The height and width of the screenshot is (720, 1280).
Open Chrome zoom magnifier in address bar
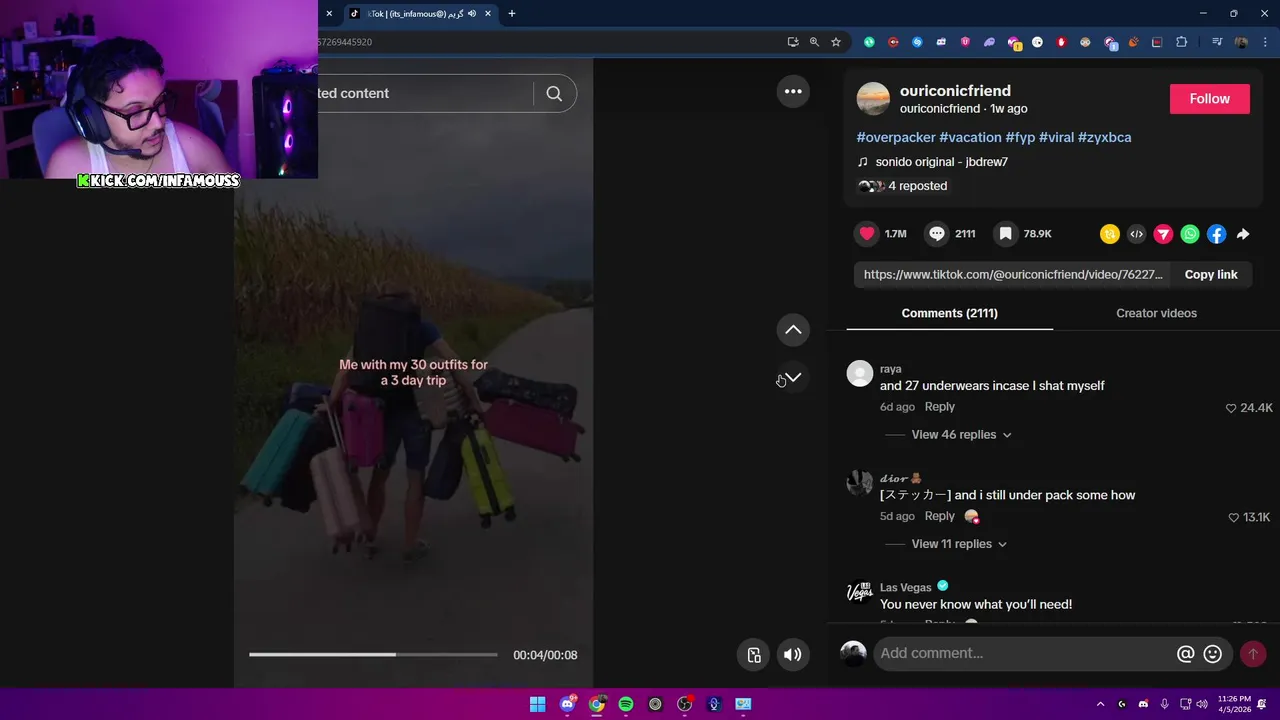coord(814,42)
